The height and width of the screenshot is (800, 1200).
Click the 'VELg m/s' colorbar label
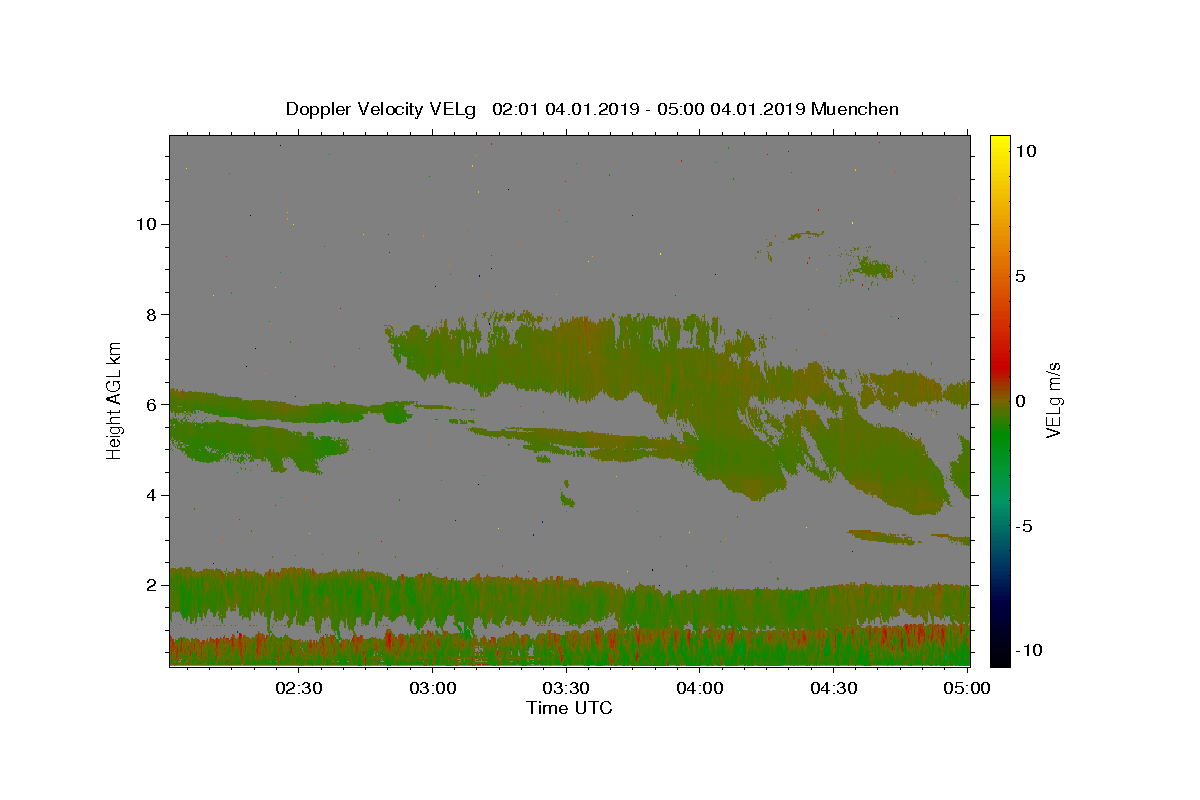point(1053,400)
